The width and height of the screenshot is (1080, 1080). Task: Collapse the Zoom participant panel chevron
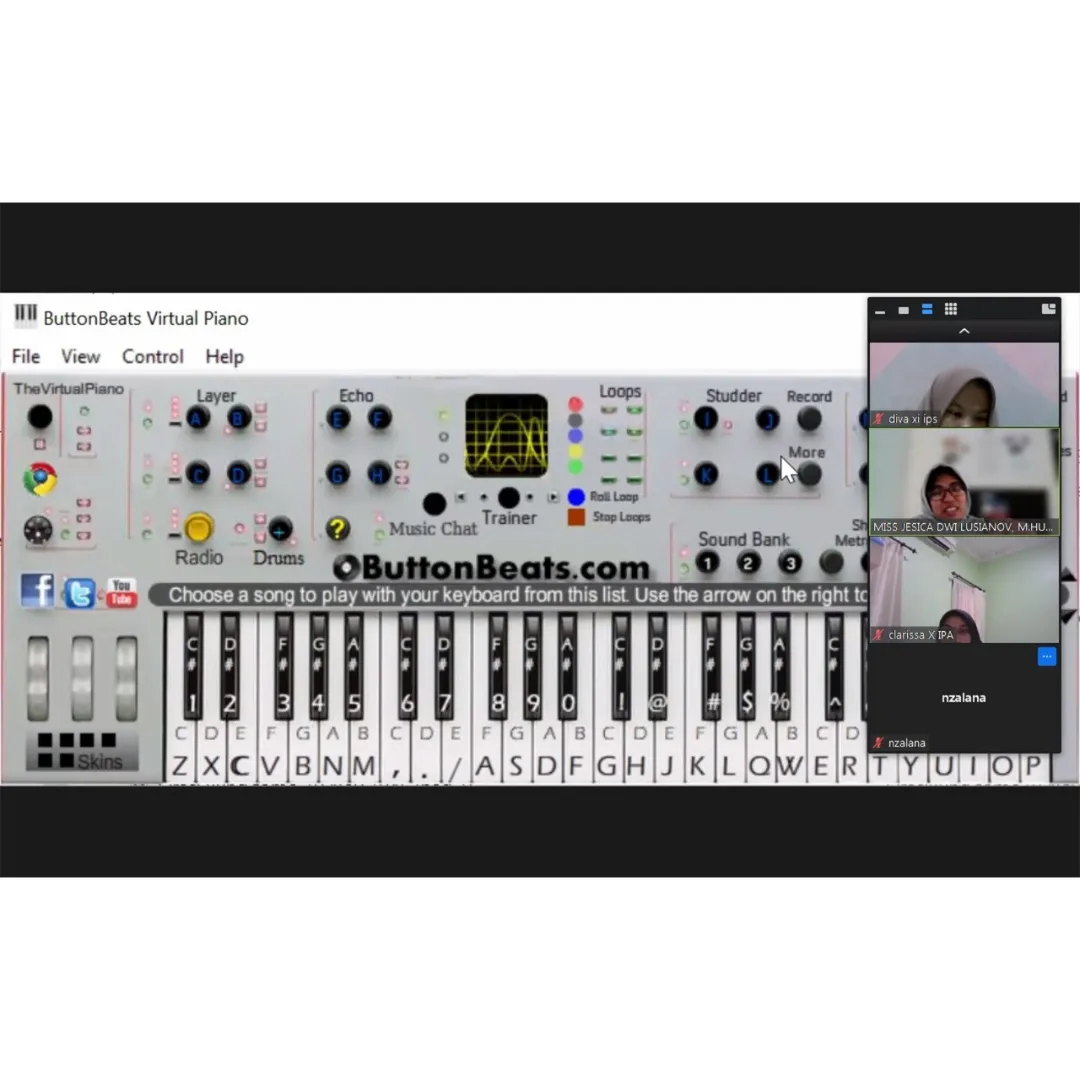tap(964, 331)
